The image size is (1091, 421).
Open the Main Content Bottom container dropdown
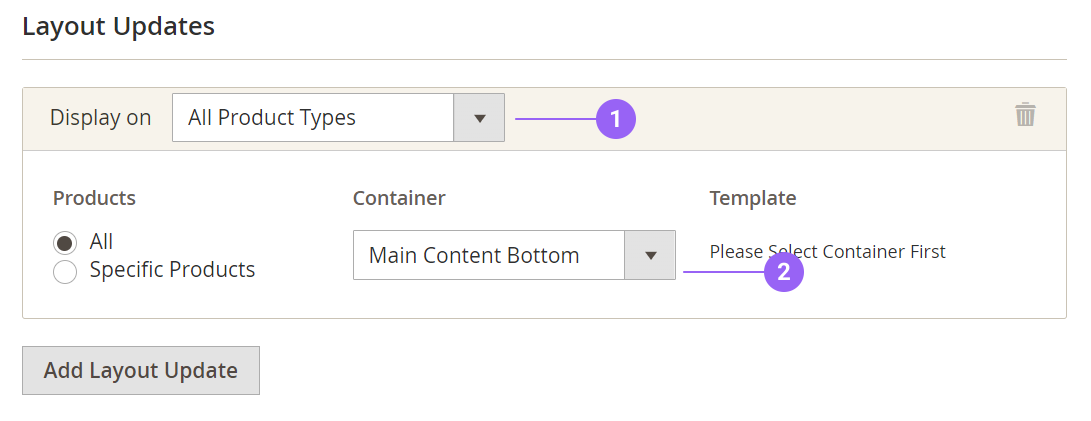[489, 255]
